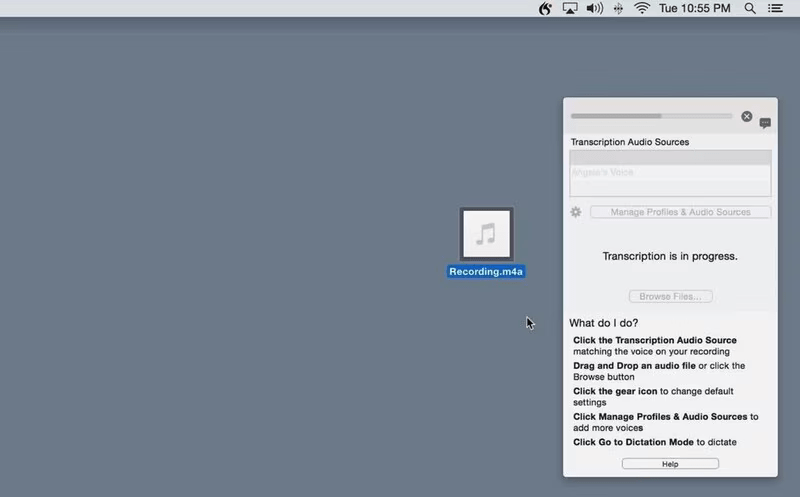This screenshot has height=497, width=800.
Task: Cancel transcription with the X icon
Action: tap(746, 116)
